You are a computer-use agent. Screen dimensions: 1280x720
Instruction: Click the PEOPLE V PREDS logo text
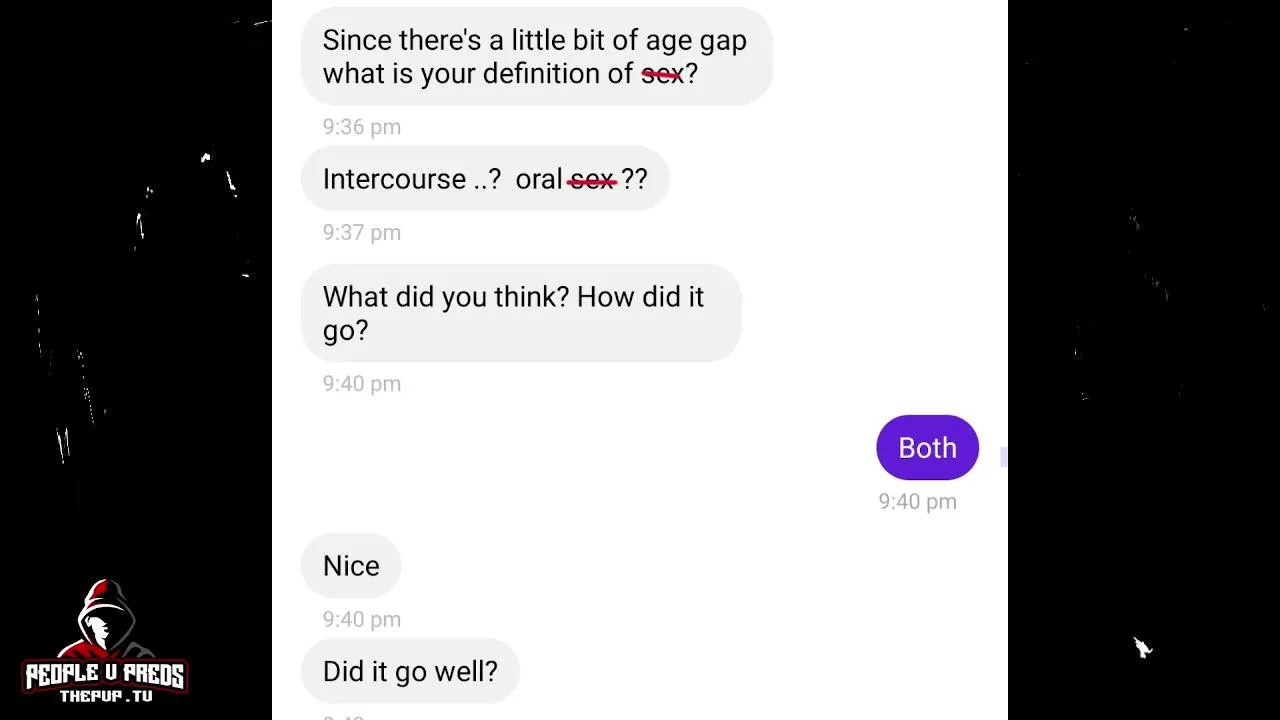coord(105,675)
